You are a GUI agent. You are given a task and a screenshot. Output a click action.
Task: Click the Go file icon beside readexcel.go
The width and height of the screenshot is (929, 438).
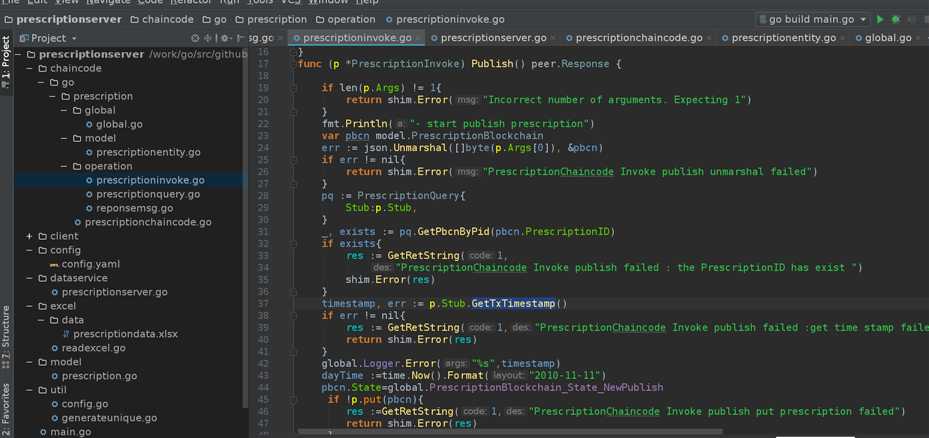[55, 349]
